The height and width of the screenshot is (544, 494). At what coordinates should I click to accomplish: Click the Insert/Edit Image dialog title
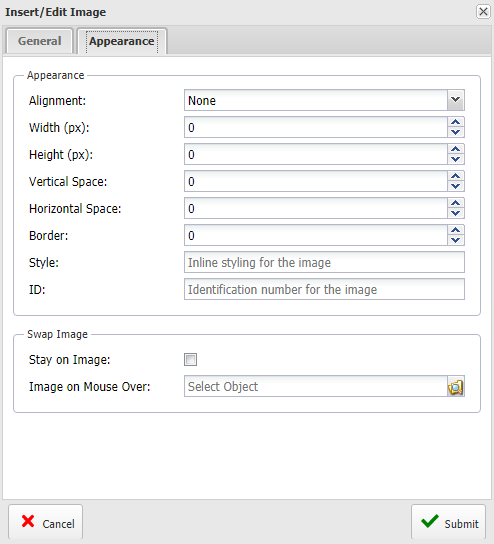[56, 12]
